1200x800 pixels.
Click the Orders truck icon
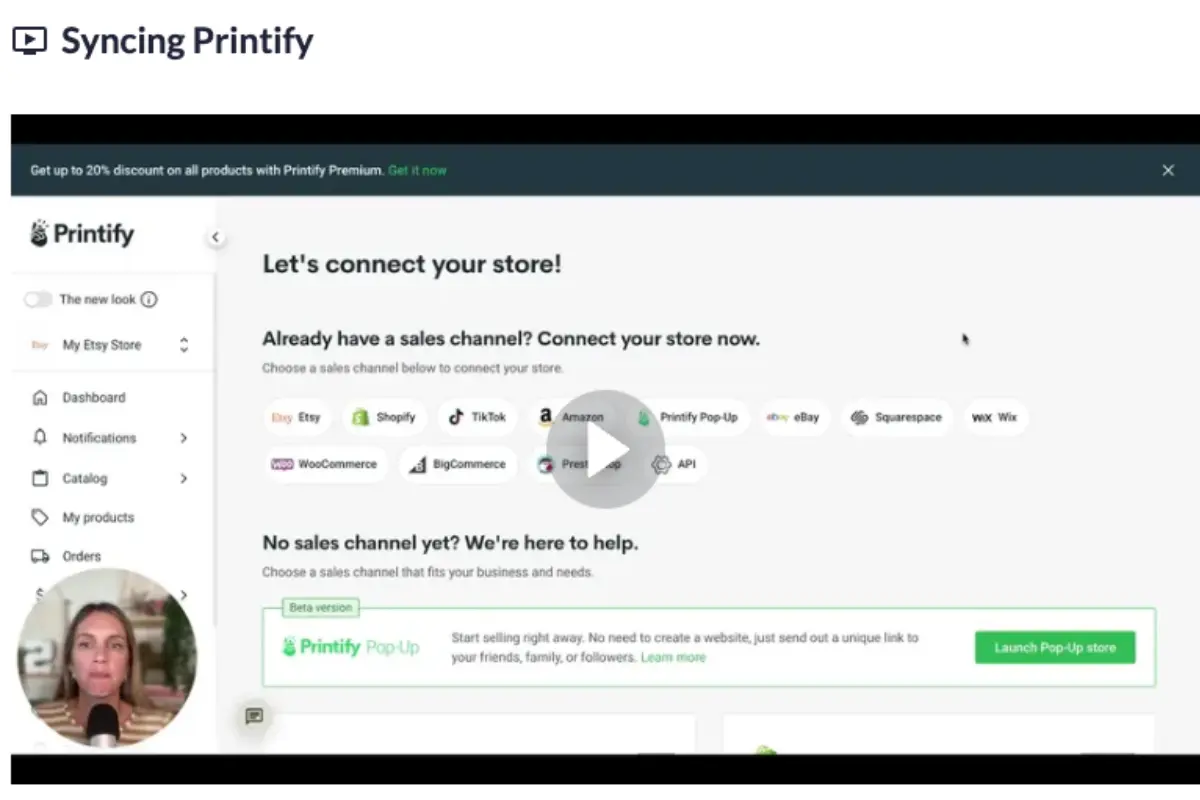point(40,556)
